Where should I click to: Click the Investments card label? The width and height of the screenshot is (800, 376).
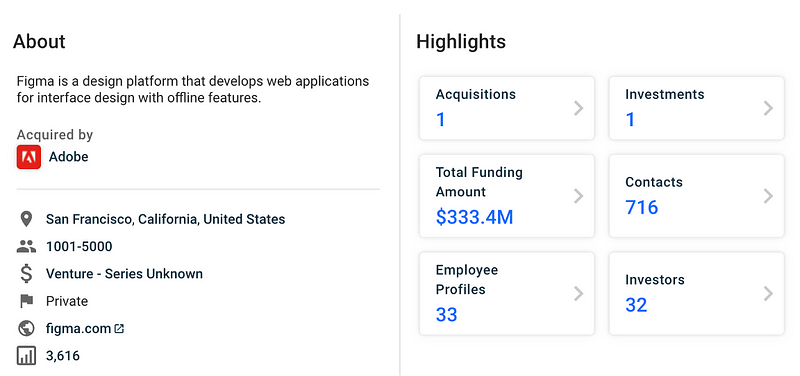tap(665, 94)
